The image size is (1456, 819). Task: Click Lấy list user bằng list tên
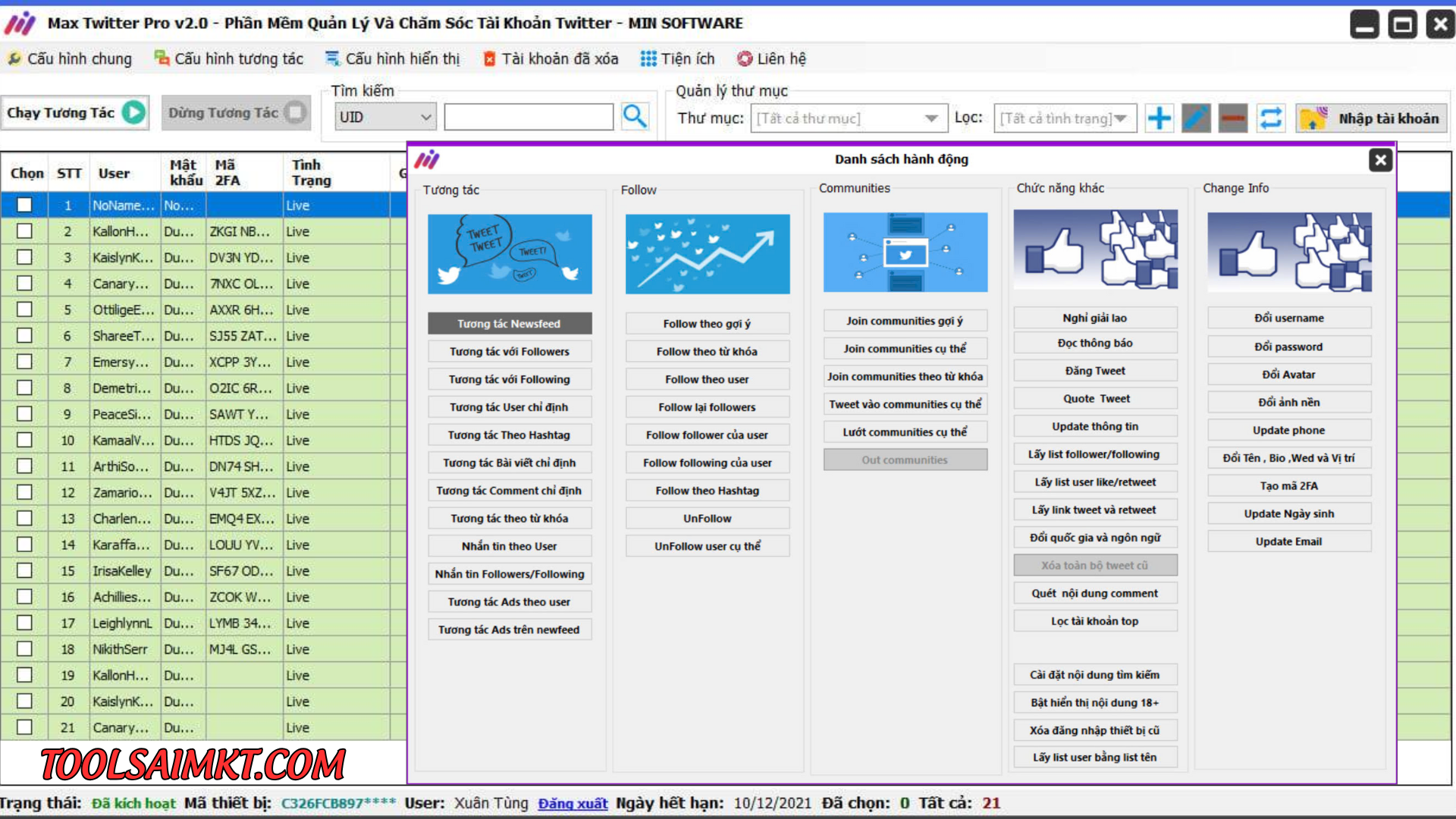pos(1096,757)
